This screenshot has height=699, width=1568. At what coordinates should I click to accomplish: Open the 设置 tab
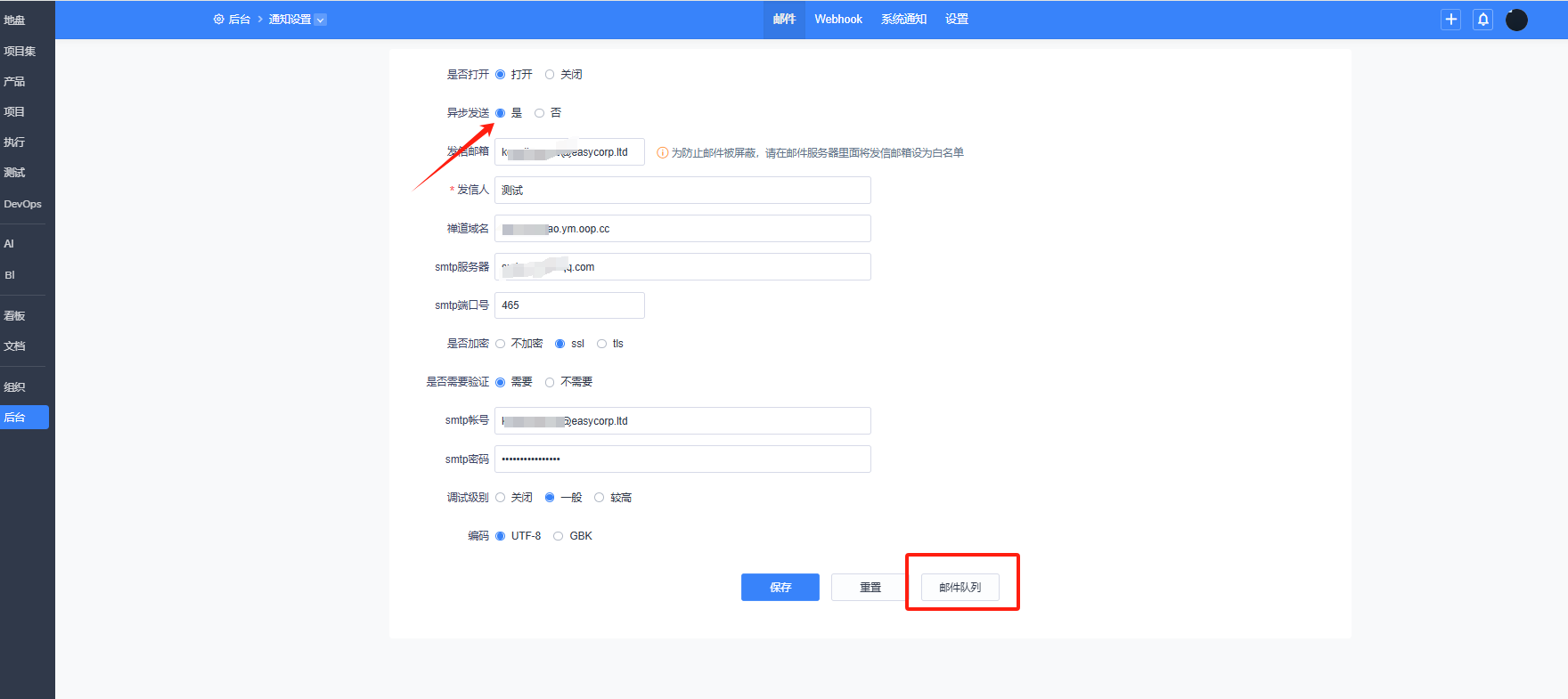click(x=957, y=20)
